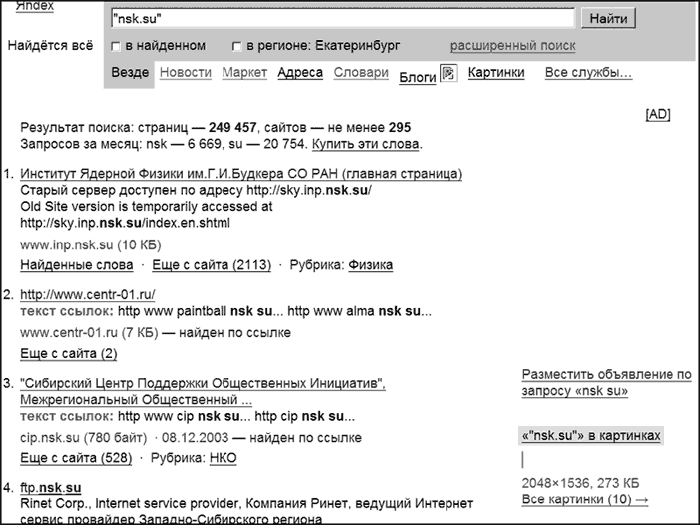This screenshot has width=700, height=525.
Task: Open '«"nsk.su"» в картинках' link
Action: click(591, 435)
